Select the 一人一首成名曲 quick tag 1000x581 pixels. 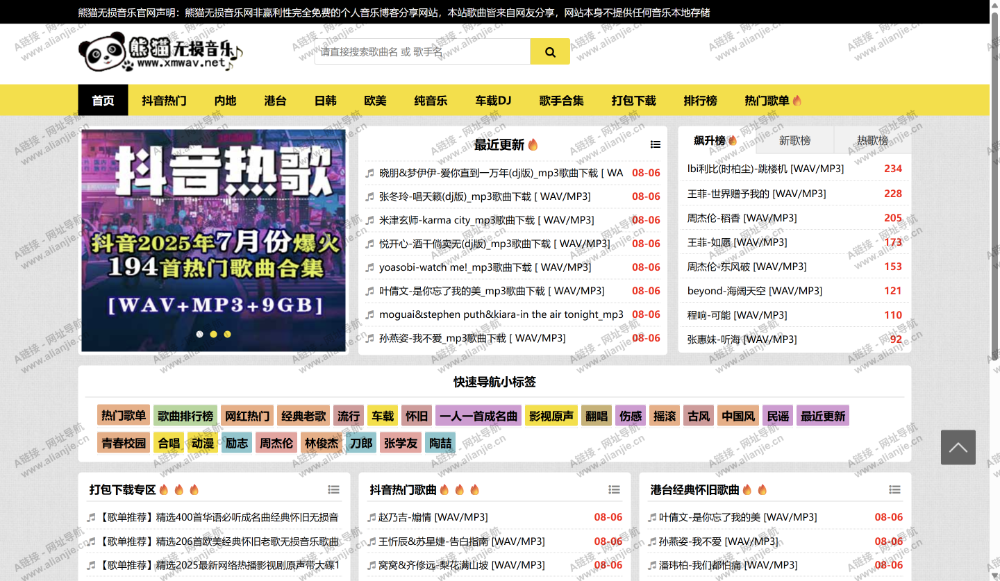478,416
